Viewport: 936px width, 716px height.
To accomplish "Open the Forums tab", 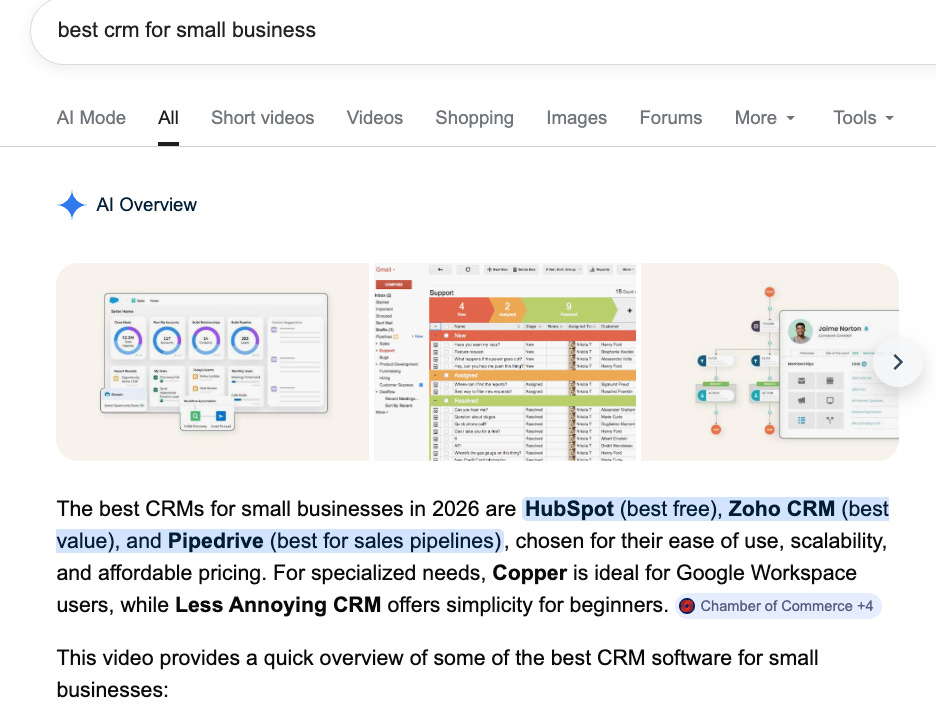I will tap(671, 118).
